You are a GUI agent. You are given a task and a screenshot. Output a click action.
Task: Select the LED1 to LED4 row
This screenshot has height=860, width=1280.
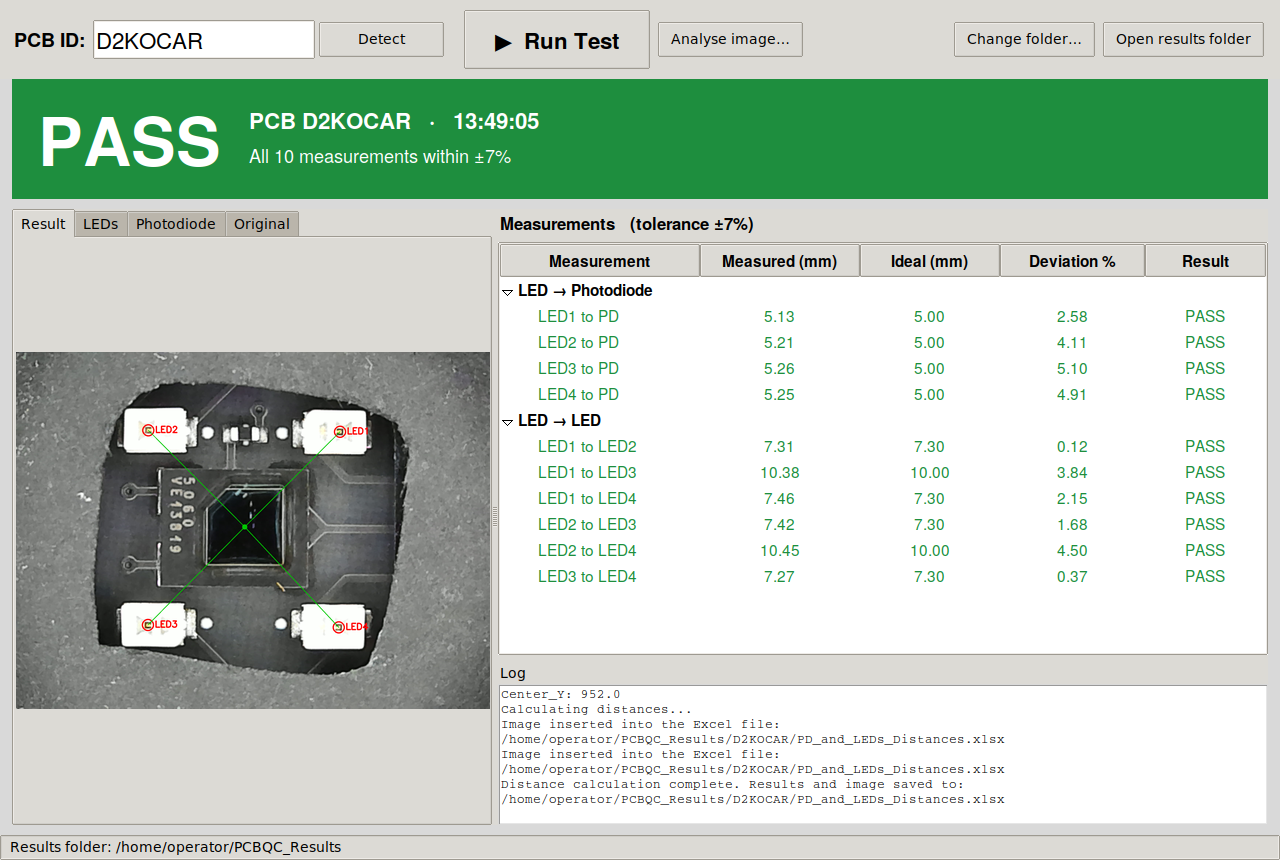pyautogui.click(x=883, y=499)
